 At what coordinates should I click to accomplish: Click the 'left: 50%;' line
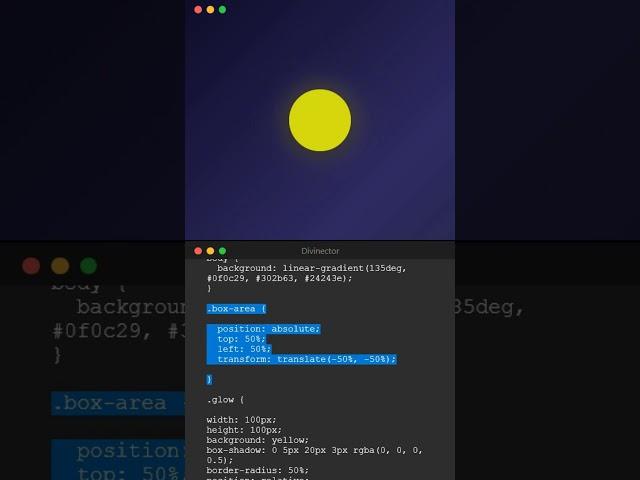click(244, 349)
